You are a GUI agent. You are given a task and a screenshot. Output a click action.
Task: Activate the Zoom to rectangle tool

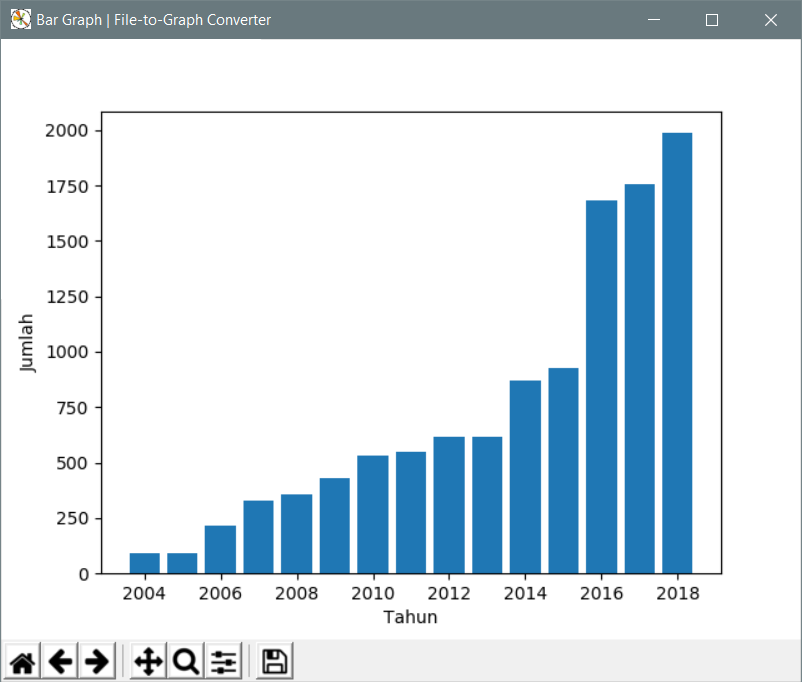tap(186, 662)
